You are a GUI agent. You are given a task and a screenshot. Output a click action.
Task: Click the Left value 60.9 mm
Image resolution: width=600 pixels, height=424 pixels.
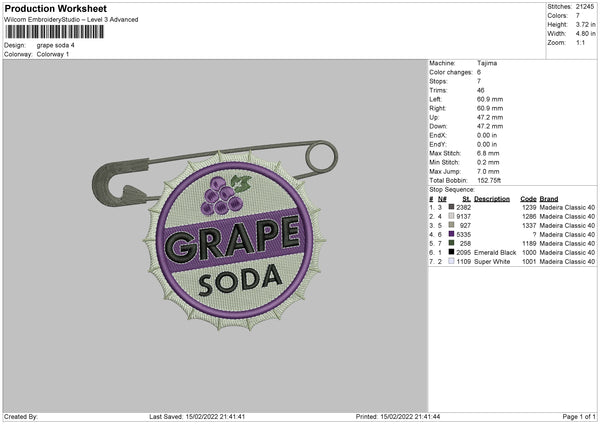point(490,99)
